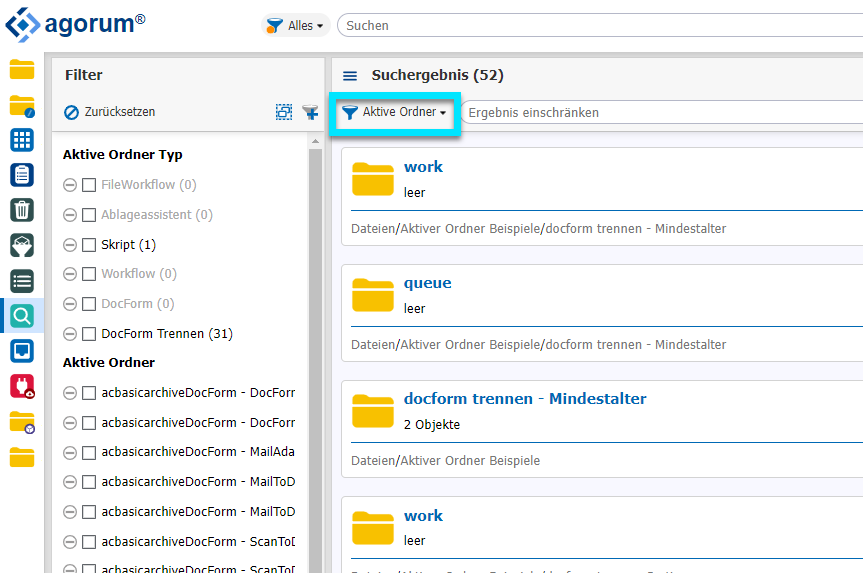Open the hands-holding-box icon in sidebar
The height and width of the screenshot is (573, 863).
tap(22, 245)
